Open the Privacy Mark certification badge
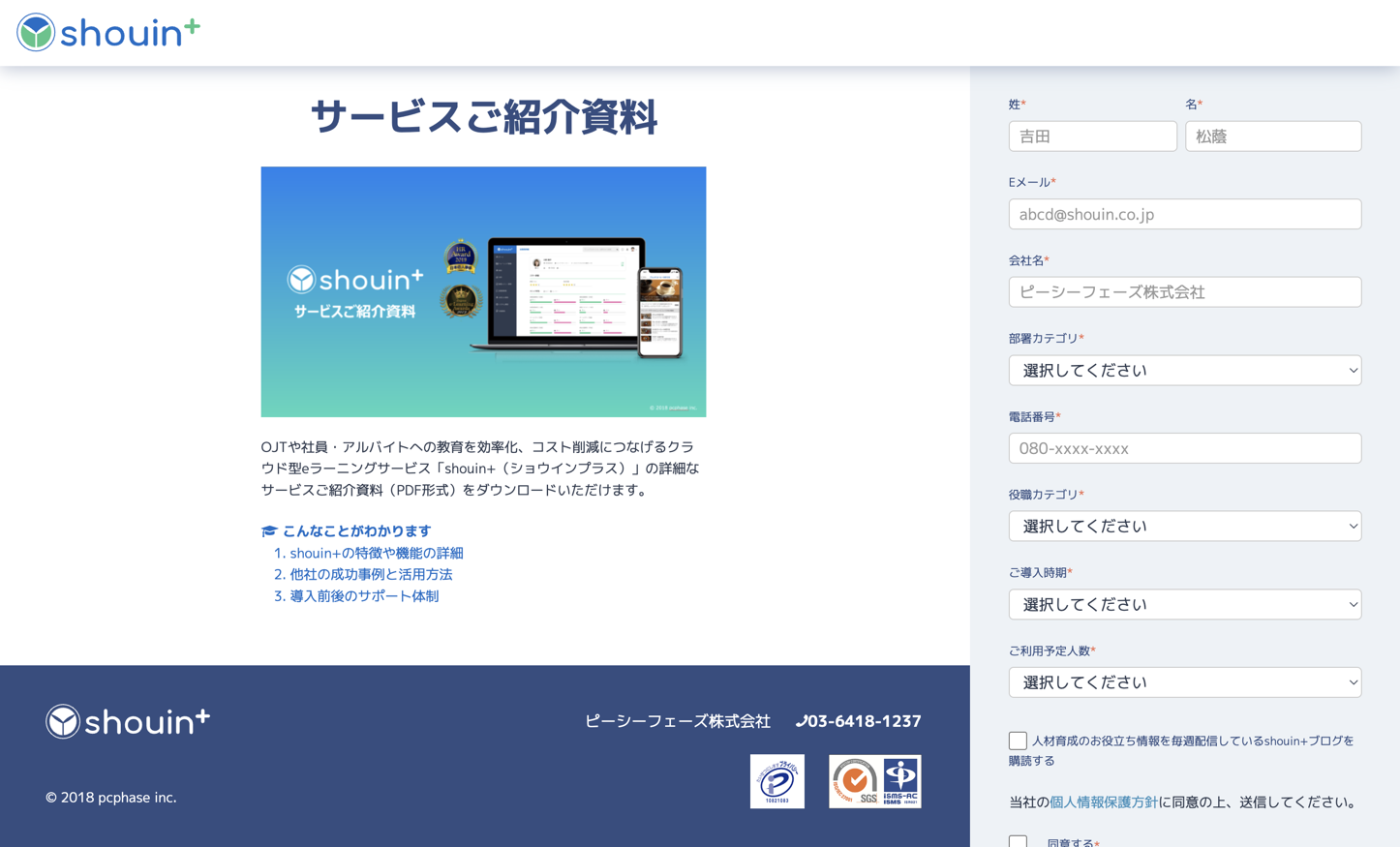This screenshot has width=1400, height=847. [x=776, y=781]
